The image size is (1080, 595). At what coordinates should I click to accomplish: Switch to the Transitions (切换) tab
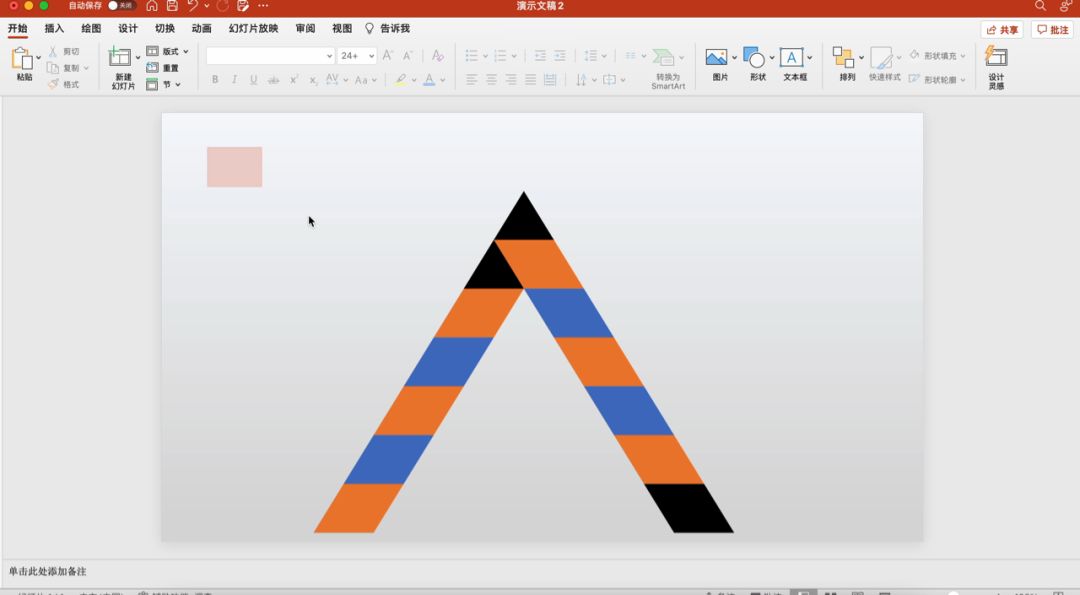[165, 28]
